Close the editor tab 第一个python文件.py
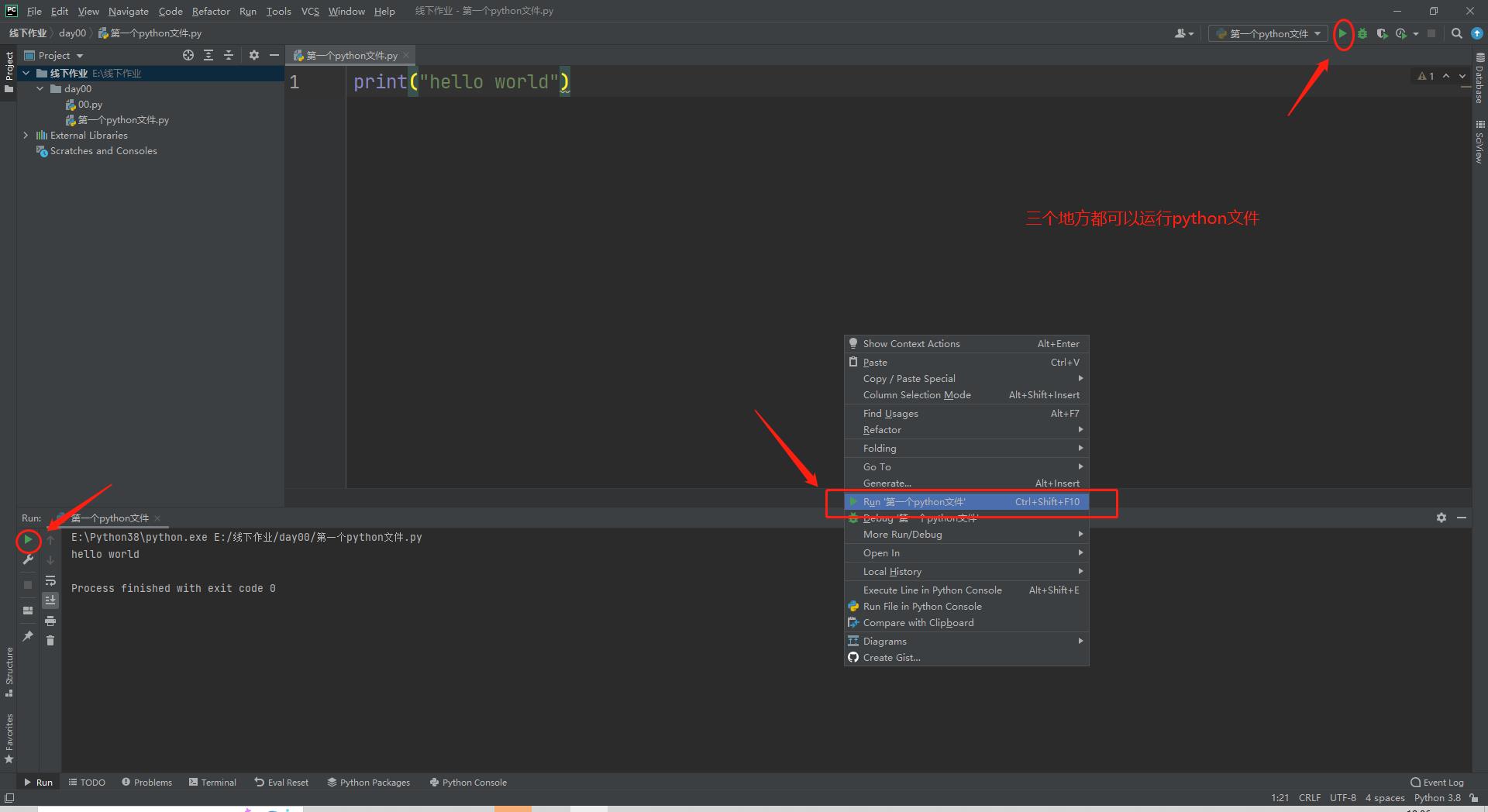This screenshot has height=812, width=1488. point(406,55)
